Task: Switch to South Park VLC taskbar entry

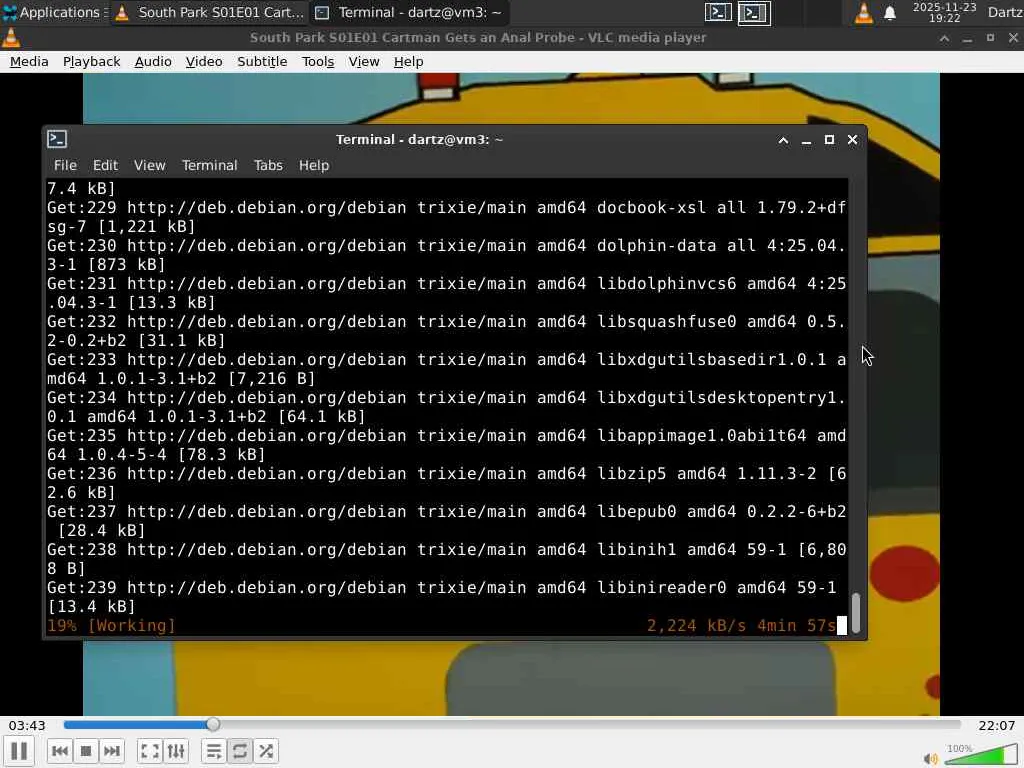Action: pyautogui.click(x=209, y=12)
